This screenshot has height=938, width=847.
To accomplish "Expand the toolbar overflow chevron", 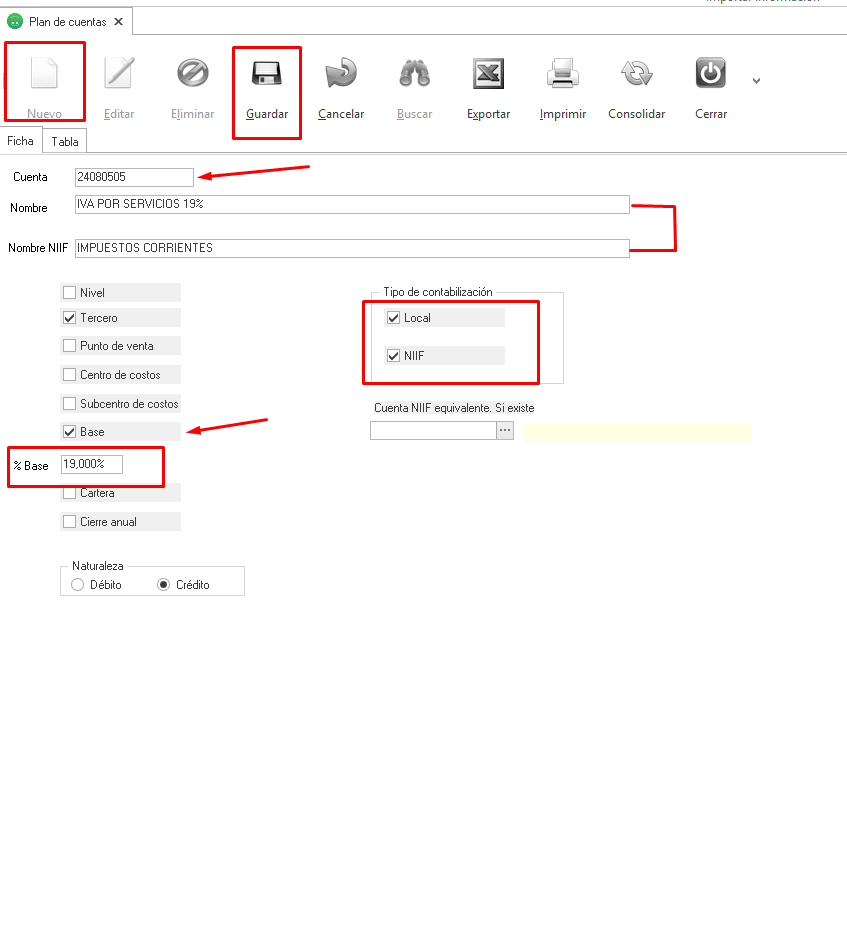I will (x=756, y=81).
